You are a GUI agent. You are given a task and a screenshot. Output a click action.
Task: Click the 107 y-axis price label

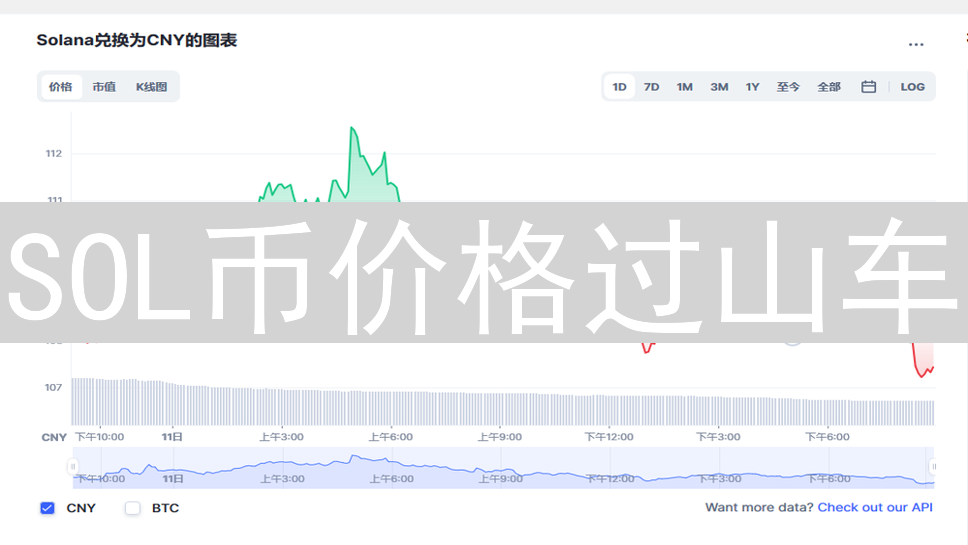(53, 387)
